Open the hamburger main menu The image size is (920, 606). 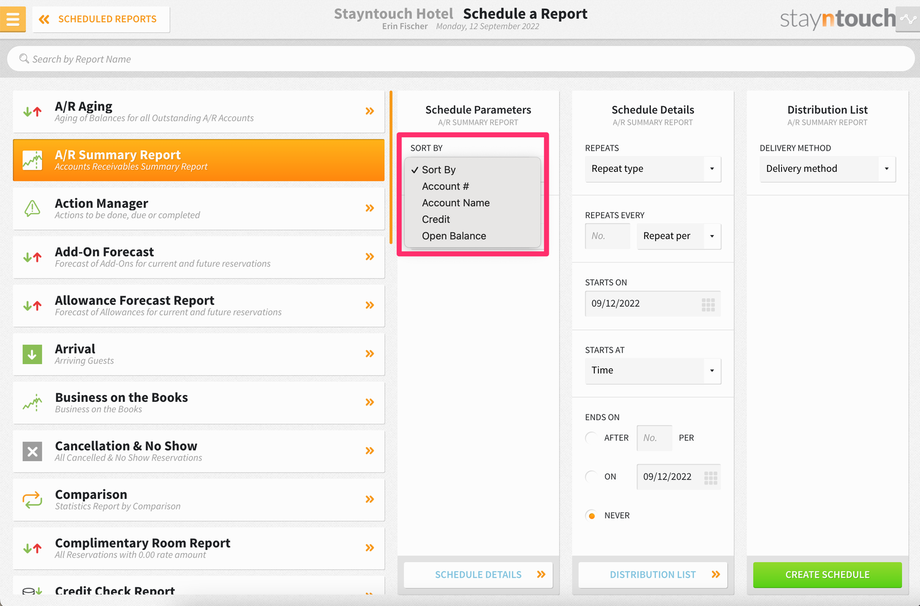pos(12,19)
